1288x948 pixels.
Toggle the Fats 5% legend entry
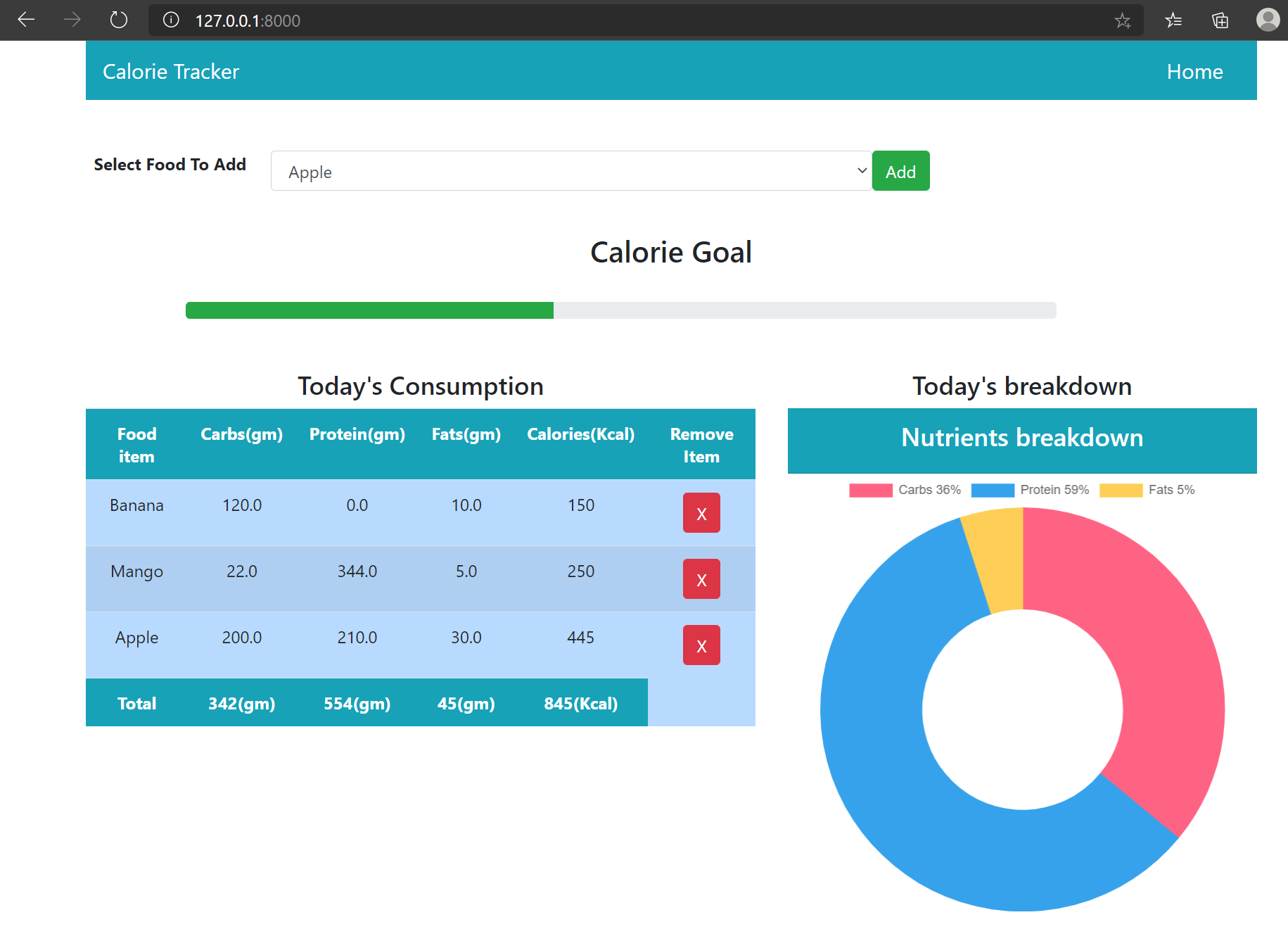click(1147, 489)
